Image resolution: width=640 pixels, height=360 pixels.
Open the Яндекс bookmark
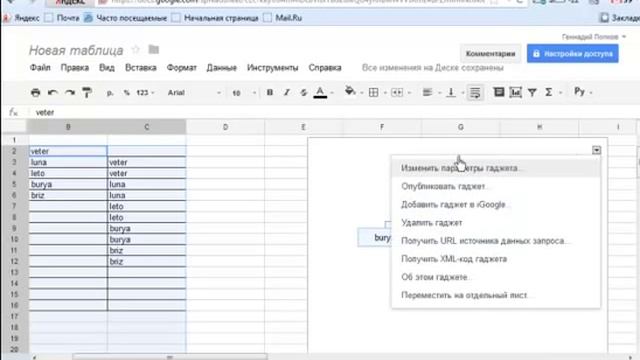(22, 18)
